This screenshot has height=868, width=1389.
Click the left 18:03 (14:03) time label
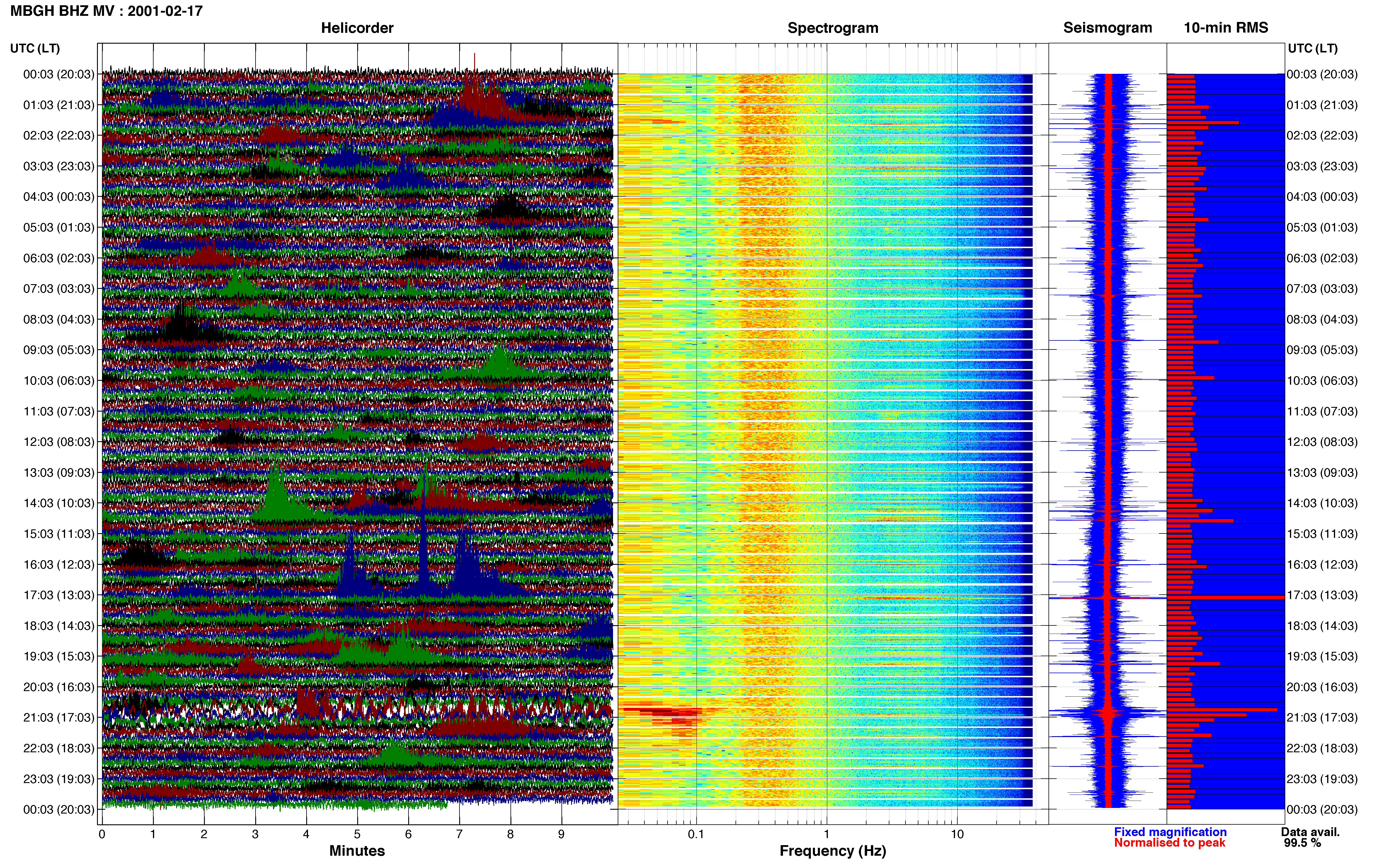click(x=59, y=626)
